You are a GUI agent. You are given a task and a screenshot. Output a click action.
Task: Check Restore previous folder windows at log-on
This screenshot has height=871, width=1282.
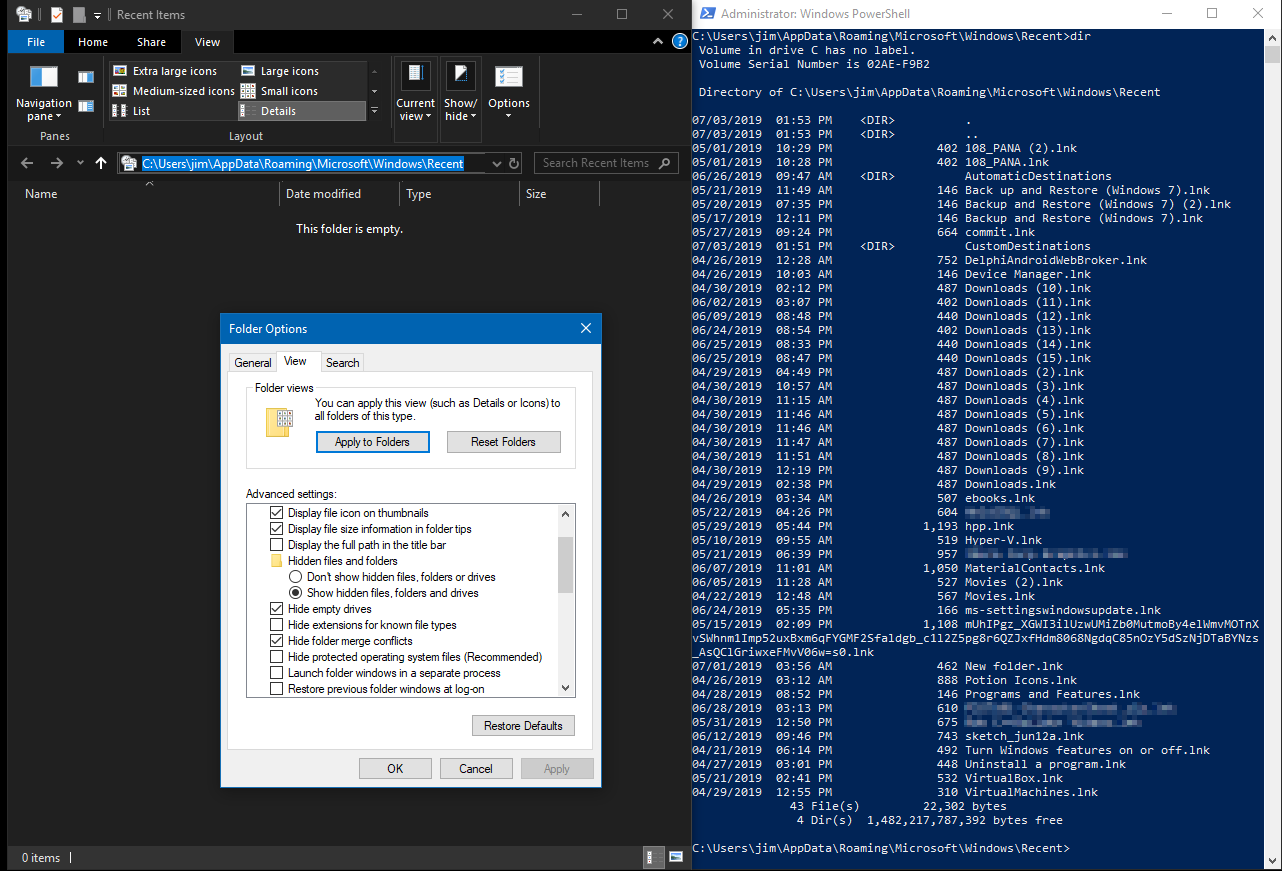pyautogui.click(x=277, y=689)
